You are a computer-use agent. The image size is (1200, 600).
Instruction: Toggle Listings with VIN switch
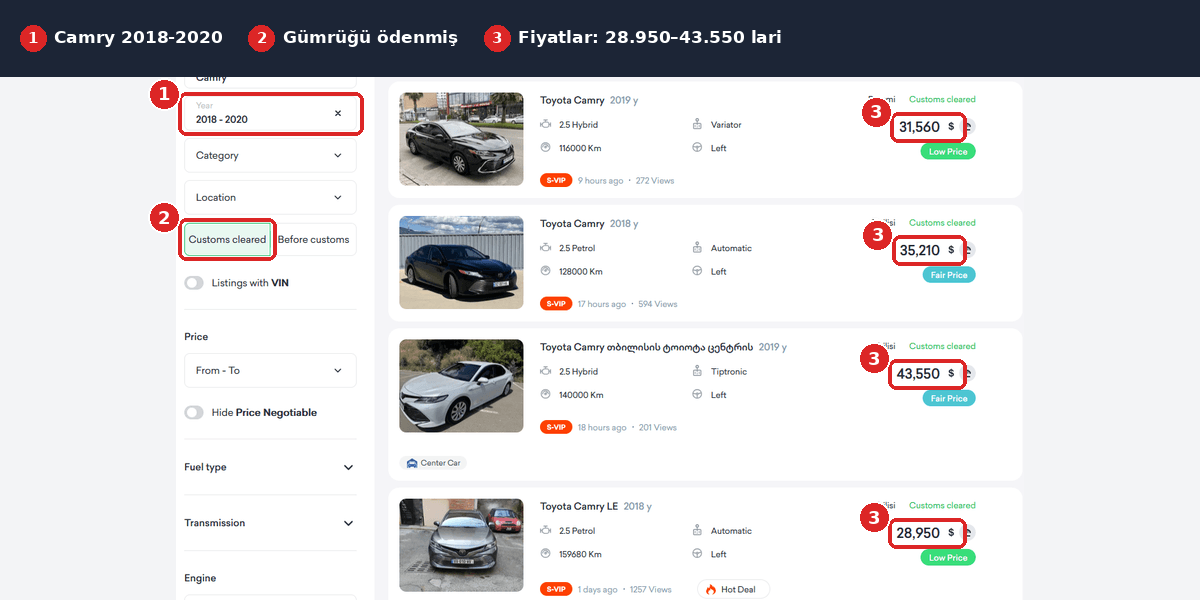point(194,283)
